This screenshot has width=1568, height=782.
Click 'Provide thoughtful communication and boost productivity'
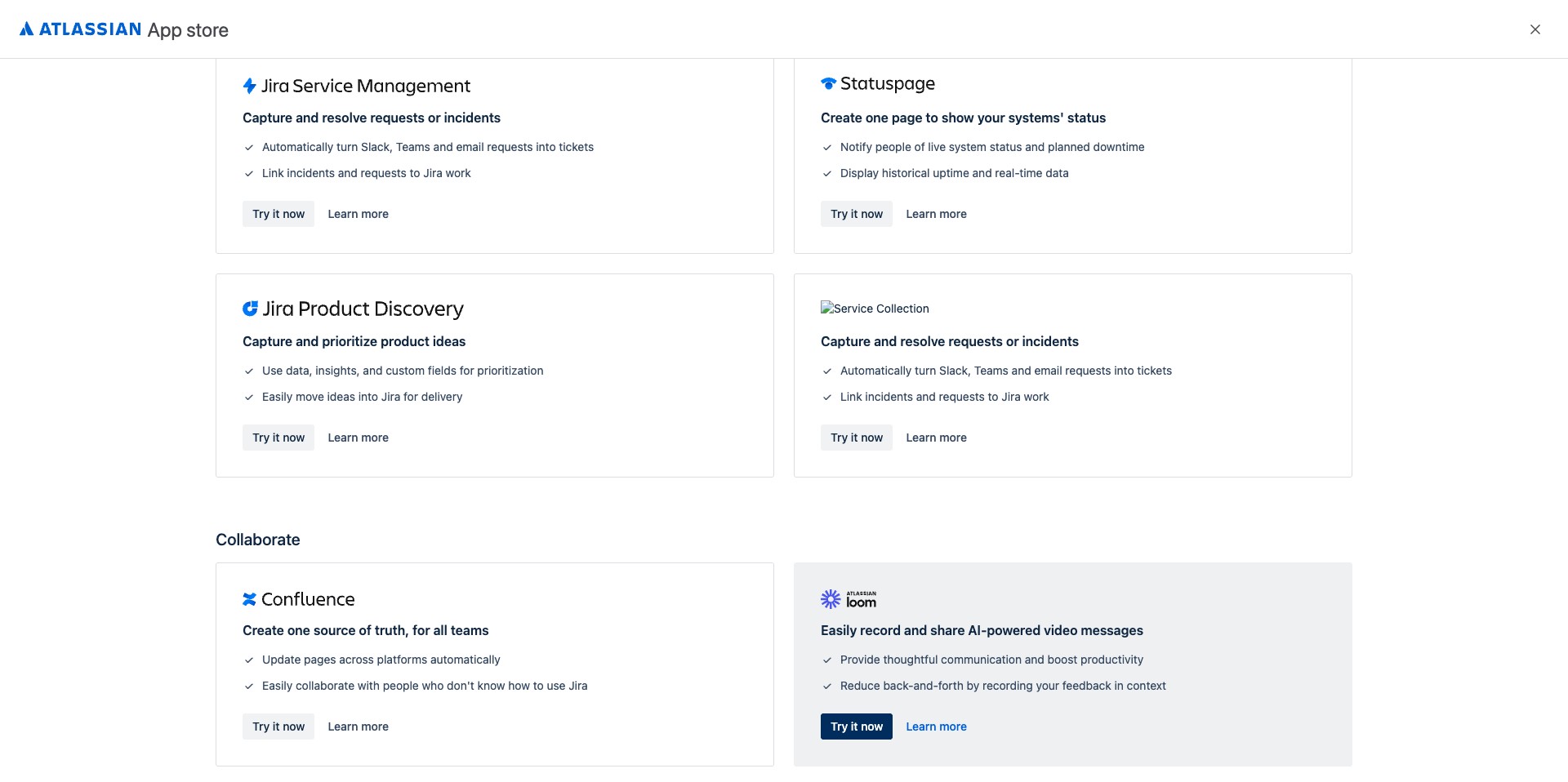[x=992, y=660]
